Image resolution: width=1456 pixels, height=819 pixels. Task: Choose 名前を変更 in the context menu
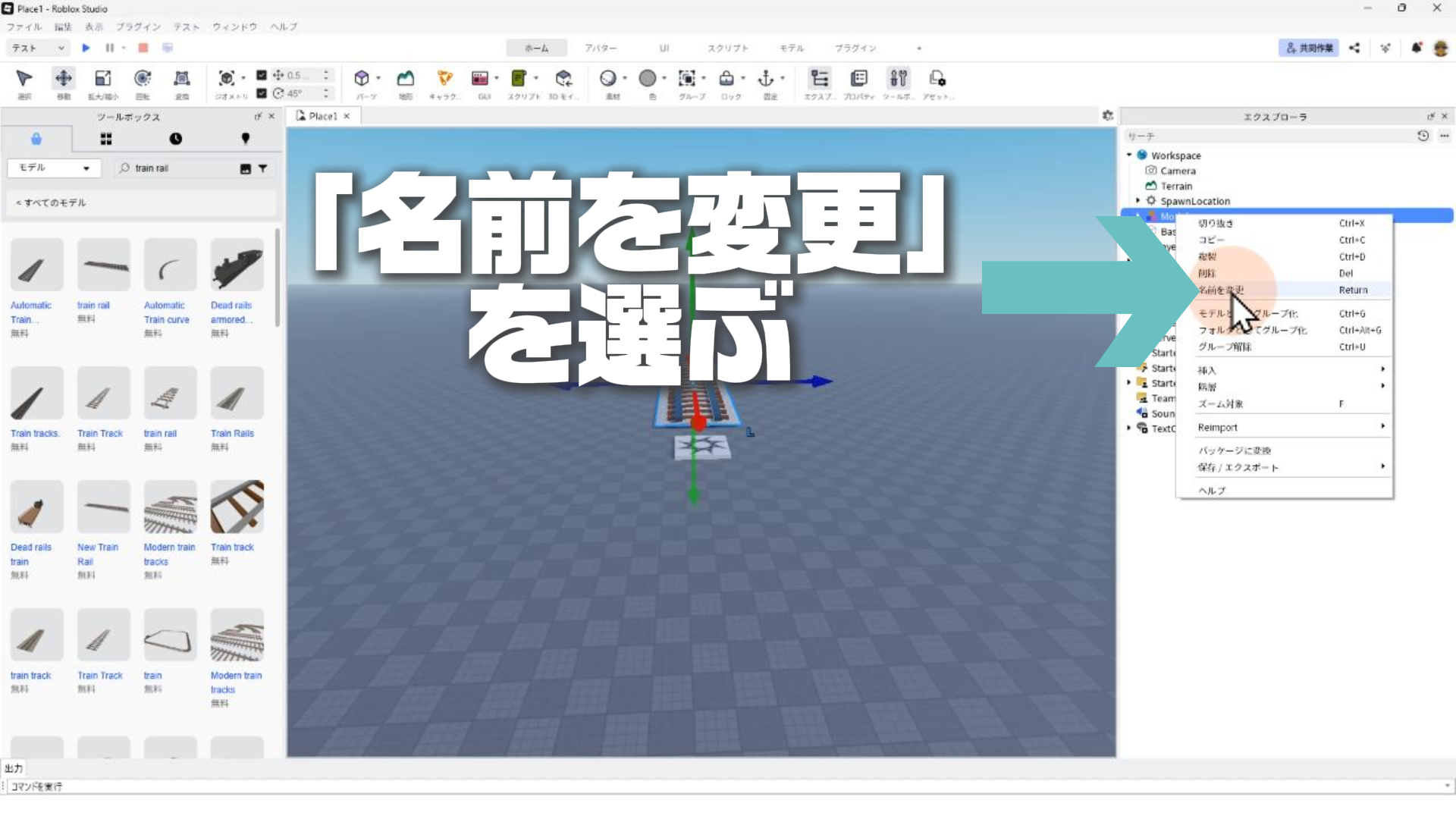click(x=1221, y=290)
